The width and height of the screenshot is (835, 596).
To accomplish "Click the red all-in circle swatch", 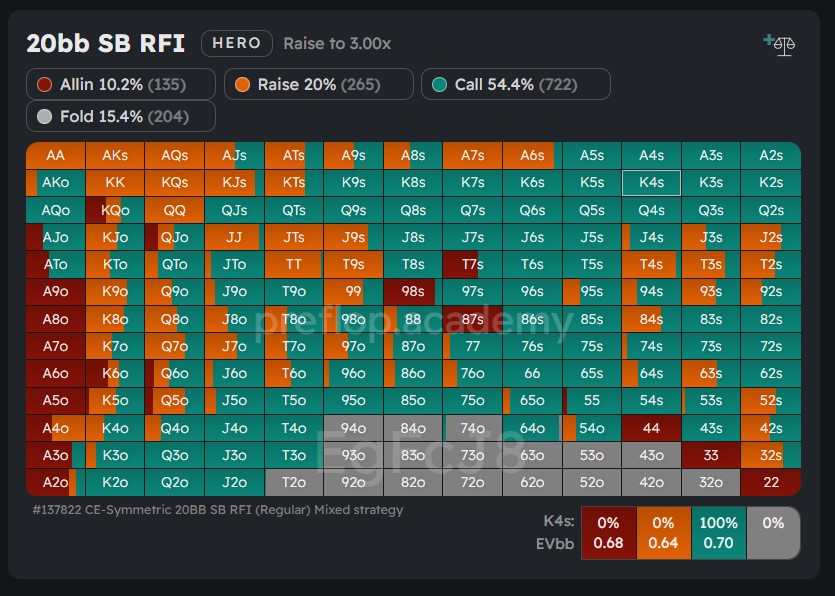I will [x=44, y=85].
